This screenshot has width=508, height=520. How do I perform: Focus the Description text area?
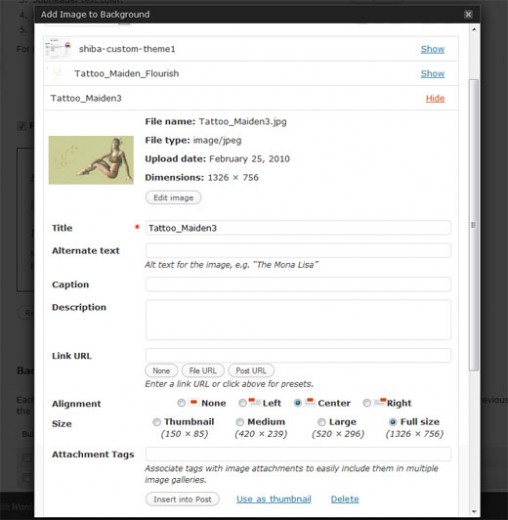point(298,320)
